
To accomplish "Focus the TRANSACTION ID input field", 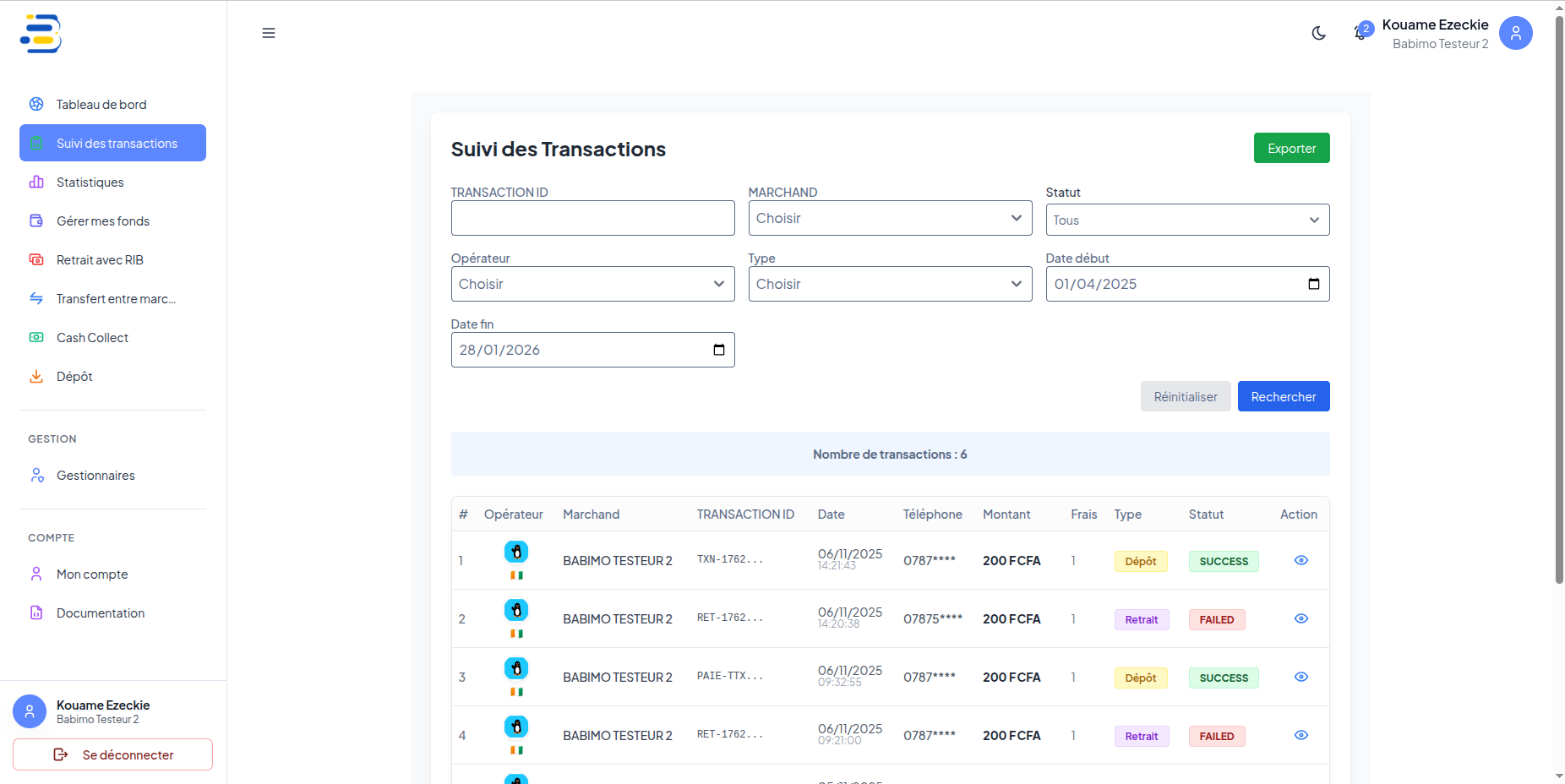I will coord(592,218).
